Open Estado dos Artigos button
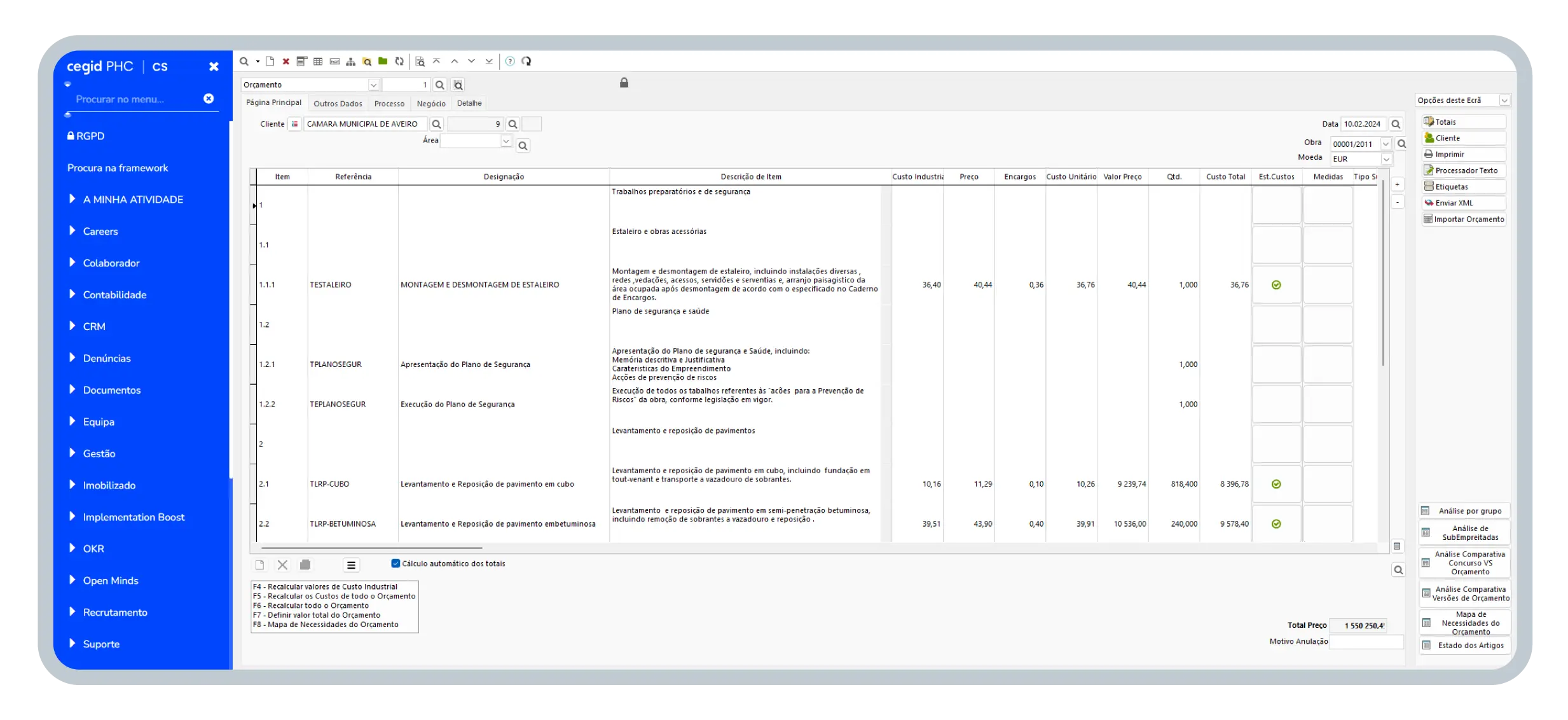 1464,645
